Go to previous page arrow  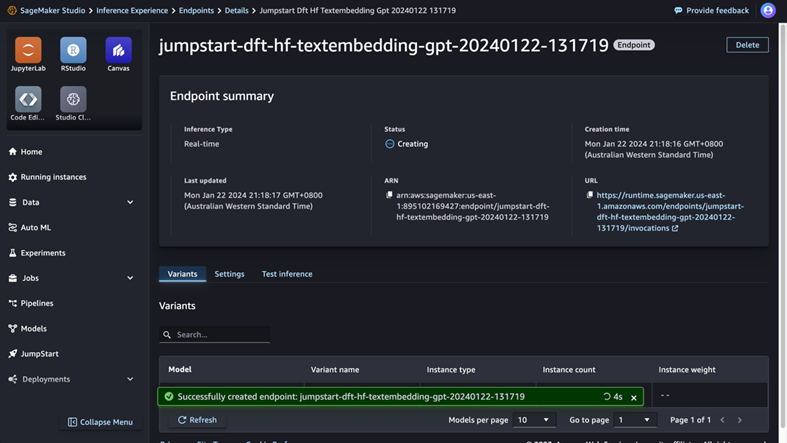pos(723,420)
